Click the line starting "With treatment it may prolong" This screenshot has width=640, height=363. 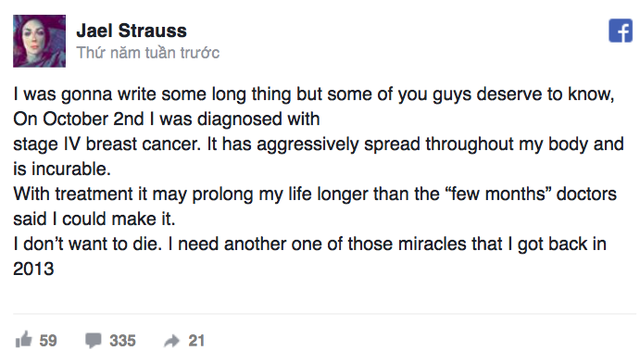point(315,194)
